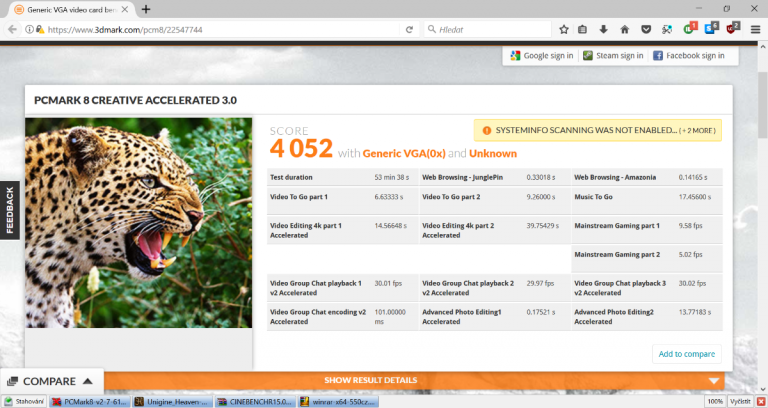Open the bookmarks list icon
Screen dimensions: 768x408
point(583,30)
